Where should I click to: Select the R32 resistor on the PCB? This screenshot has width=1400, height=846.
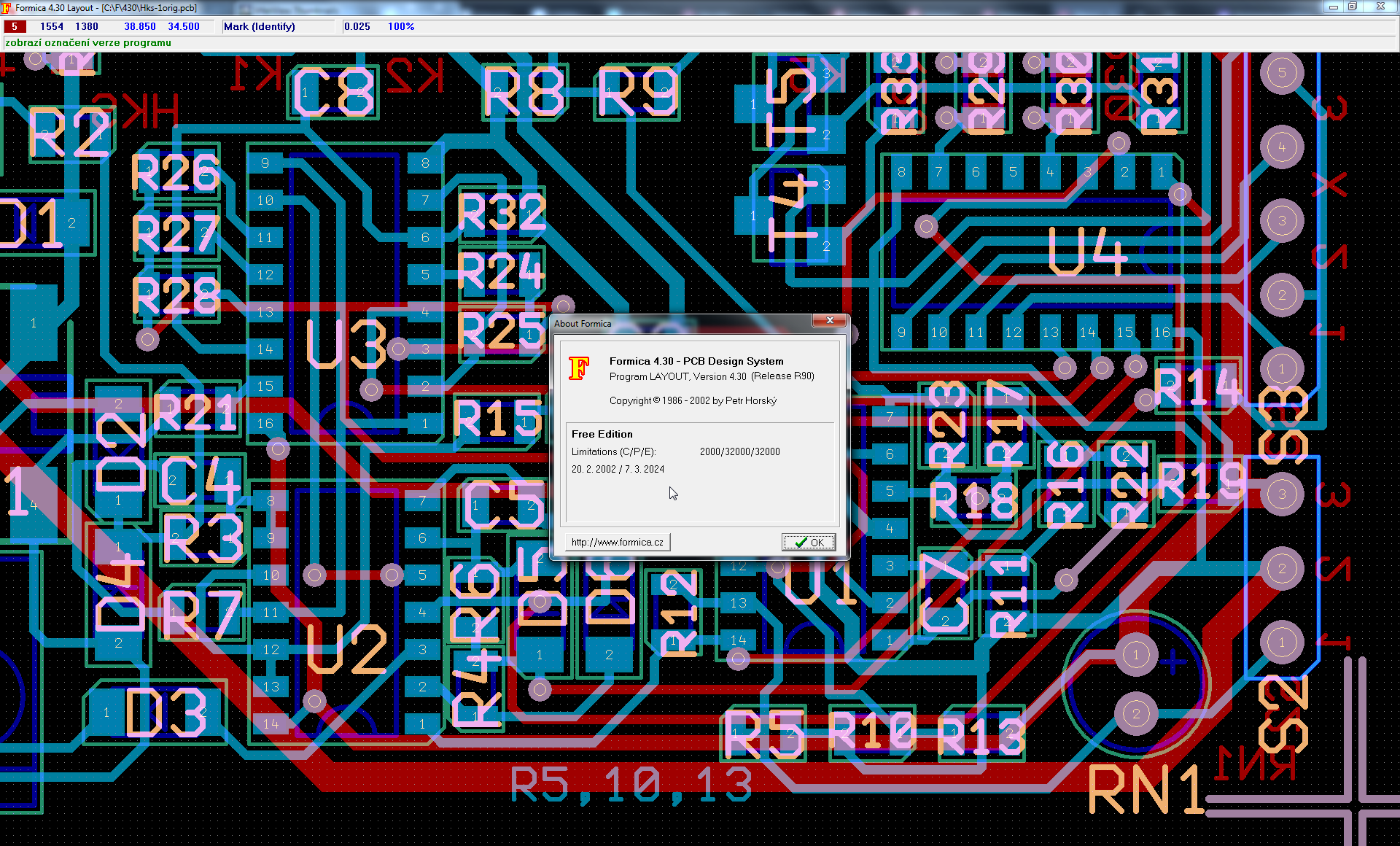click(x=502, y=212)
